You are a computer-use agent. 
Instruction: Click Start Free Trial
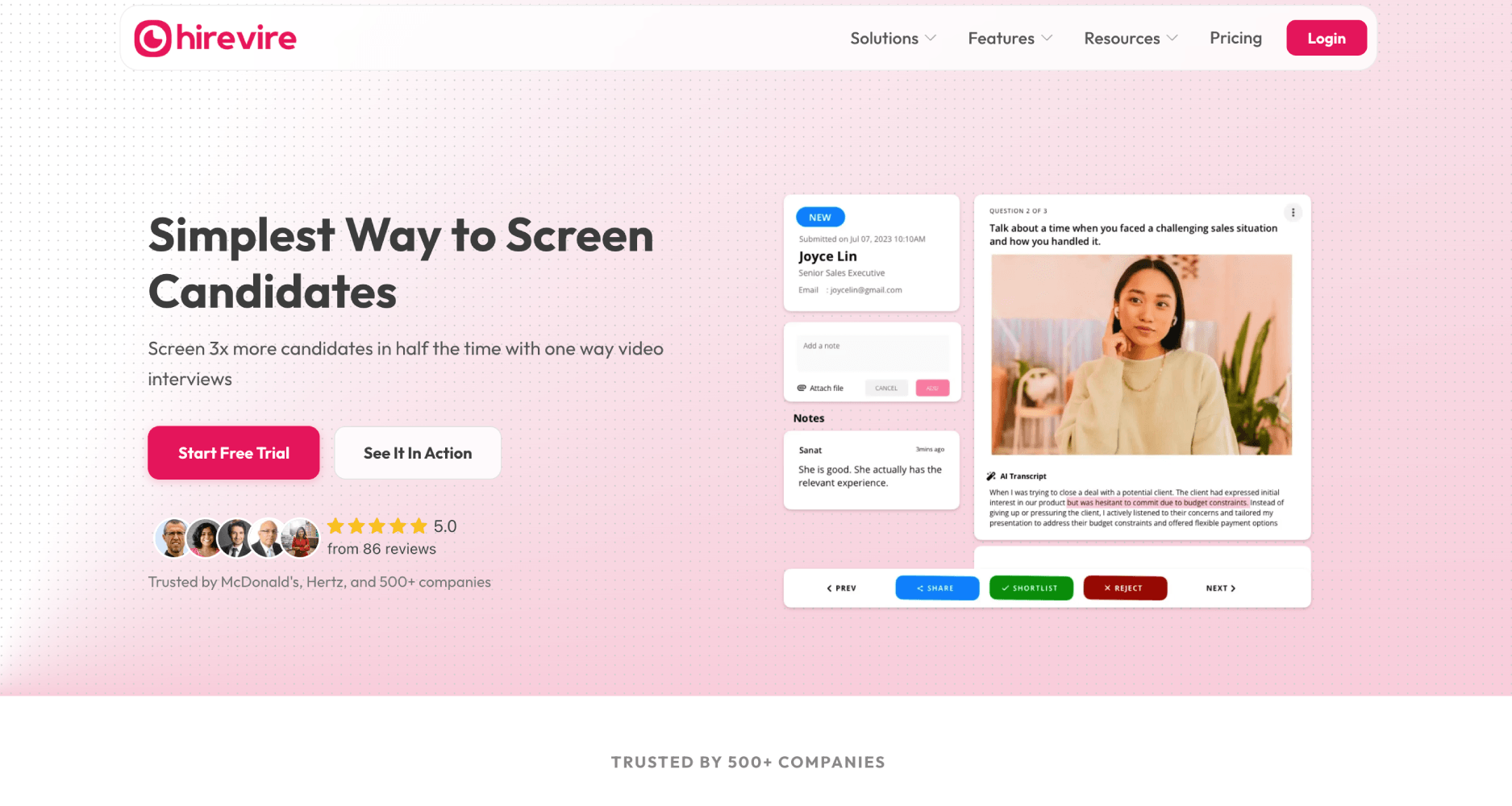click(x=234, y=453)
